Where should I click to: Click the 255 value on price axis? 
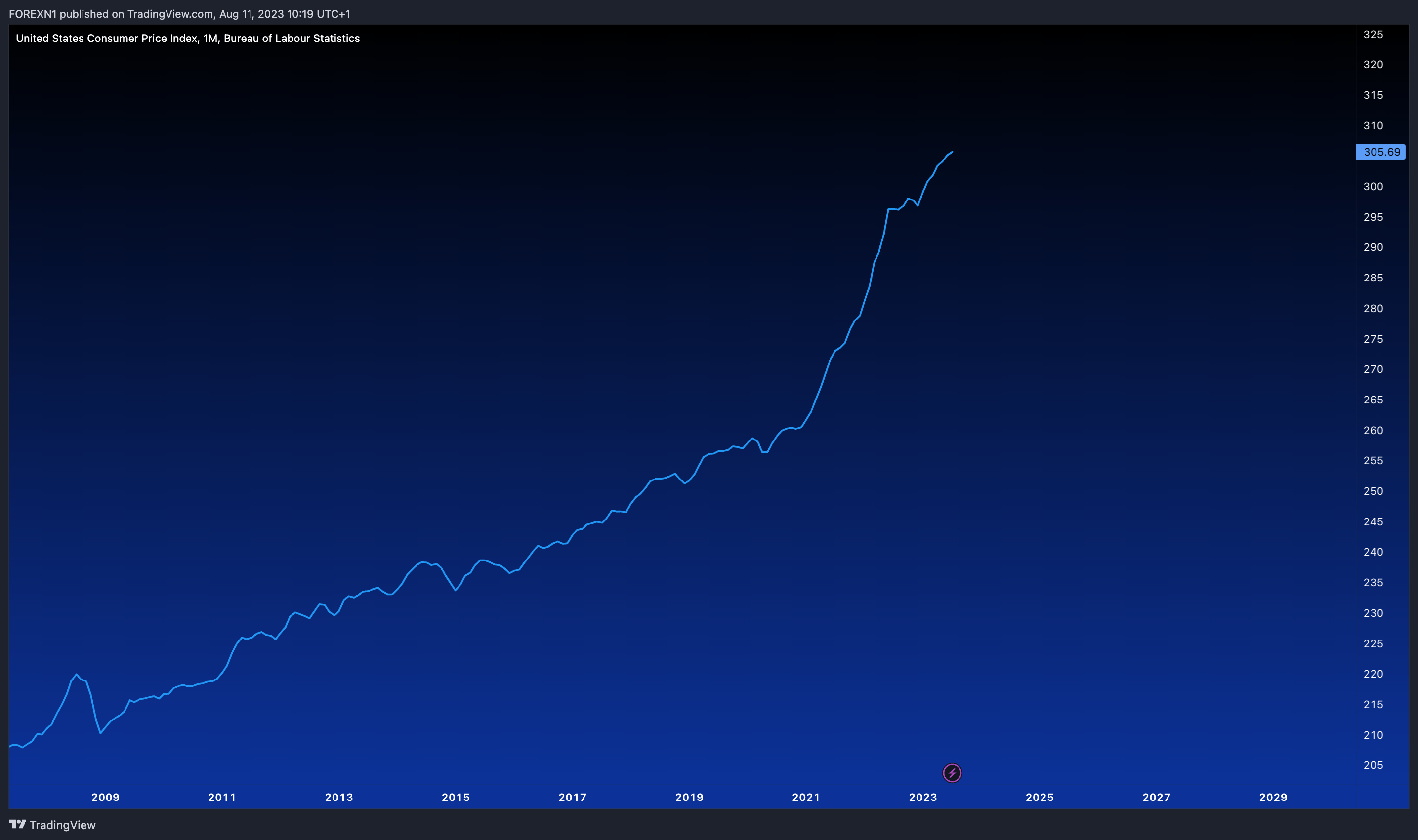(1373, 461)
